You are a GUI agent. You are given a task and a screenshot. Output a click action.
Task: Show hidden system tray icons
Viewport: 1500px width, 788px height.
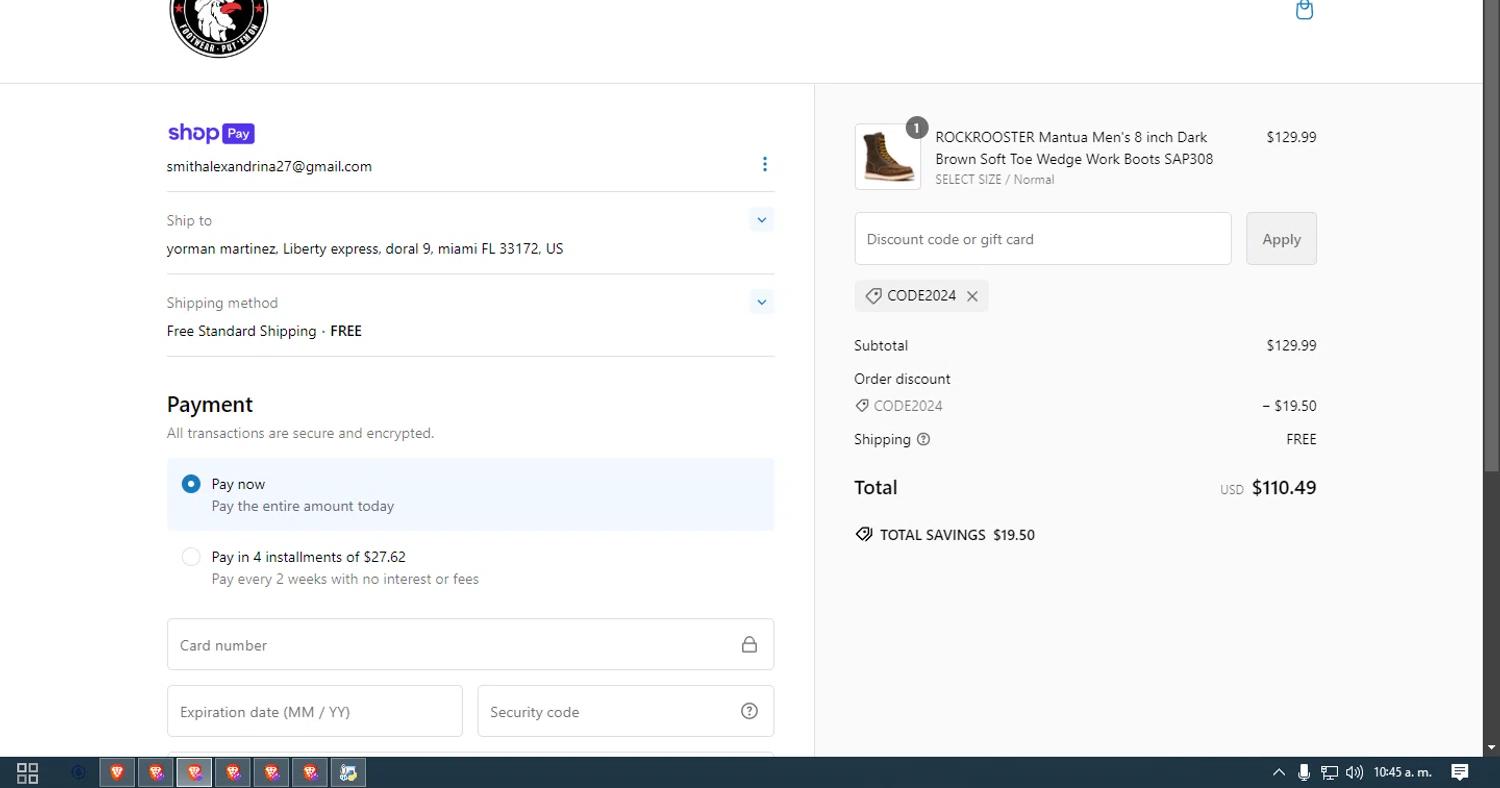1278,772
